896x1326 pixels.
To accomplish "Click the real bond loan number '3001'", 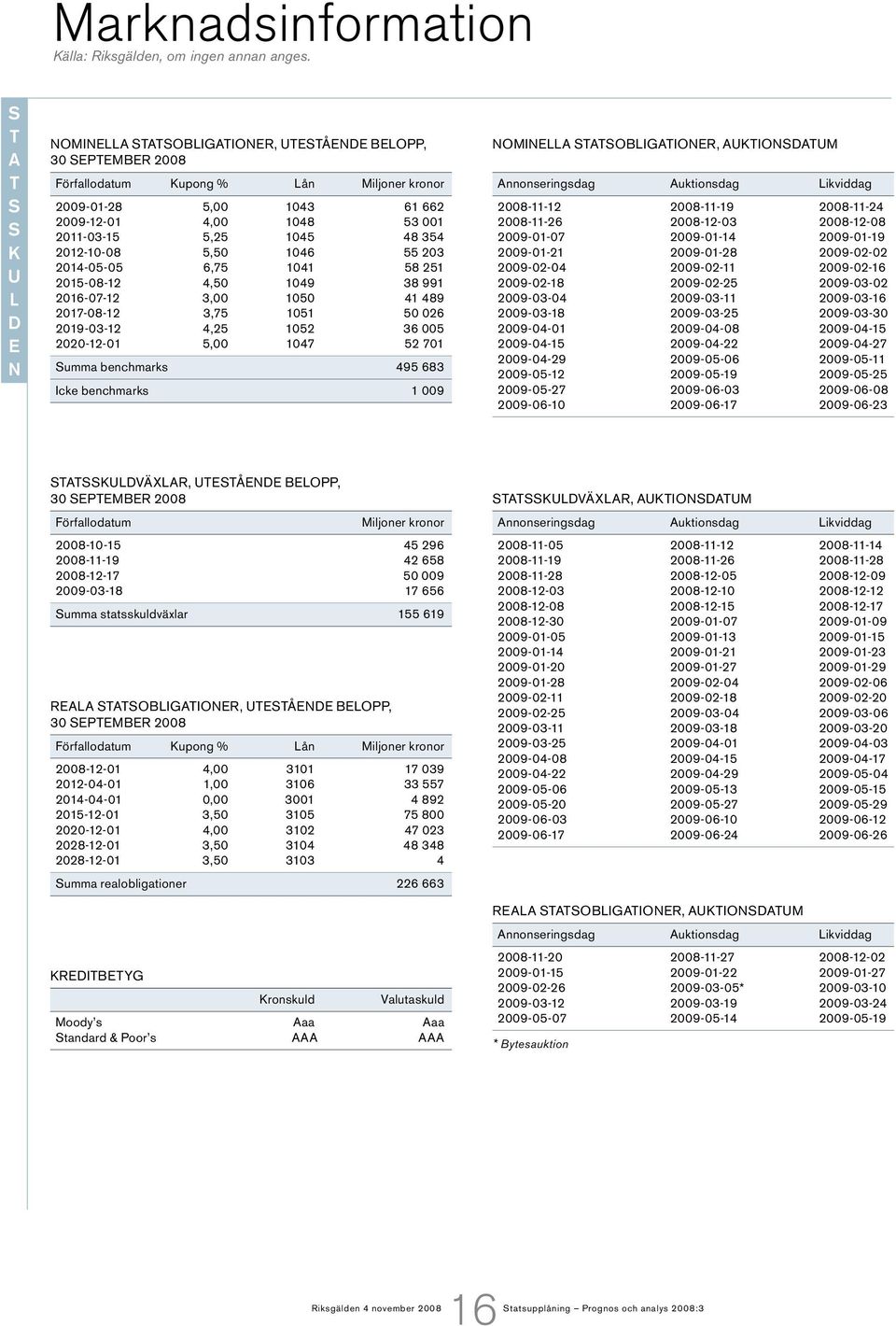I will click(x=300, y=799).
